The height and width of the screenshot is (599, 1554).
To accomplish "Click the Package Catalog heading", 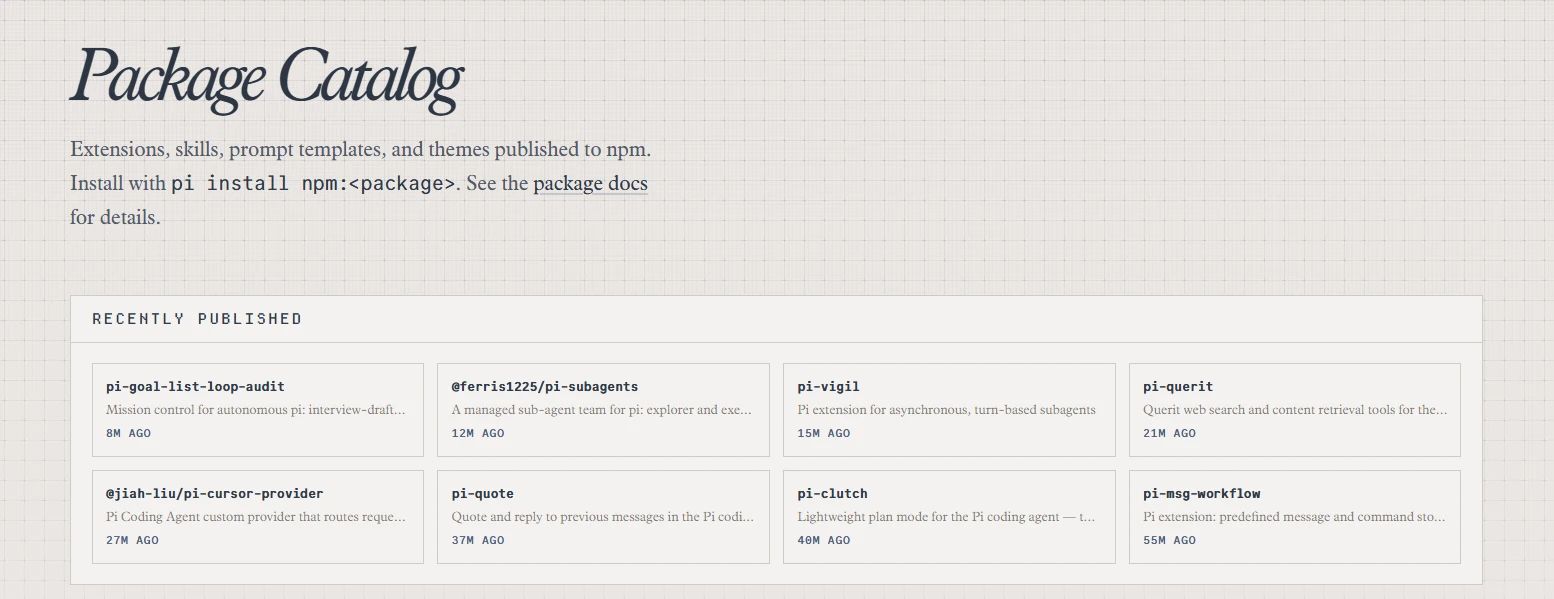I will click(266, 78).
